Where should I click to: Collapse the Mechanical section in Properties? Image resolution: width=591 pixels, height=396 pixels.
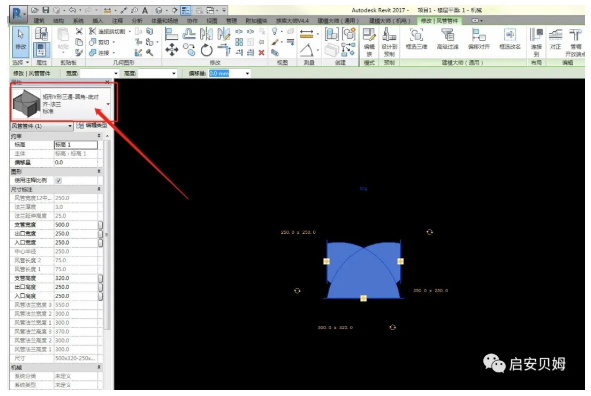click(x=99, y=367)
